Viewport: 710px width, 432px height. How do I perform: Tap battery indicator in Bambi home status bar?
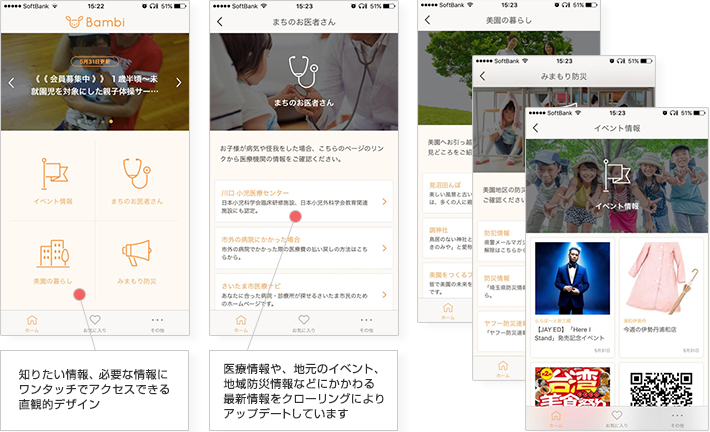(180, 6)
